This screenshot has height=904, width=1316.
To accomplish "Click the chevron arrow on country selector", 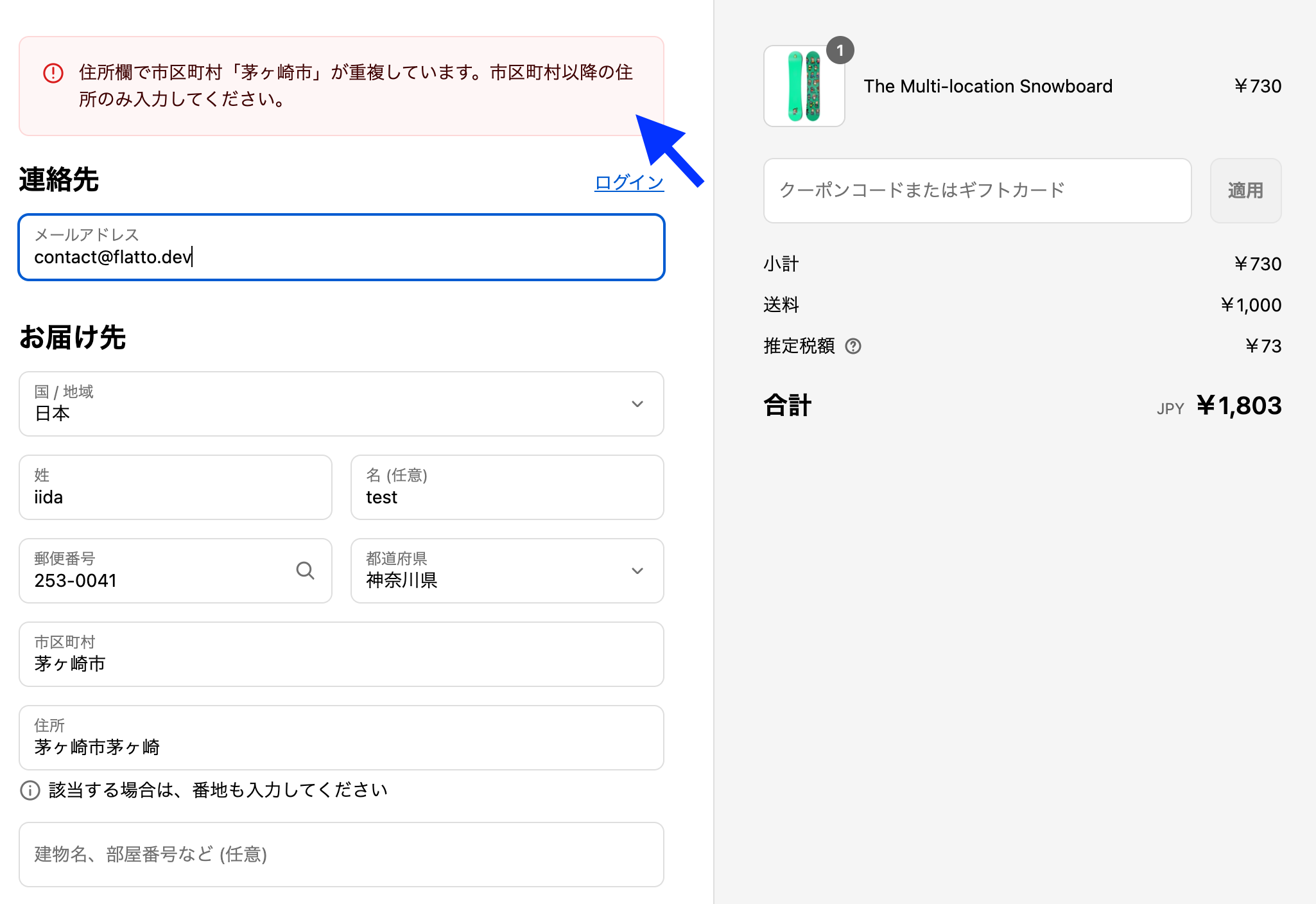I will click(637, 404).
